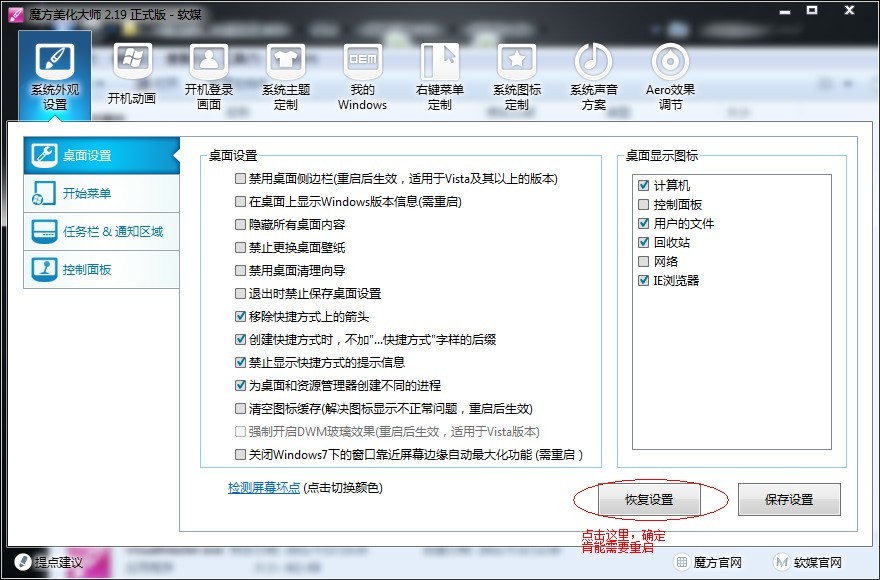The image size is (880, 580).
Task: Click 保存设置 button
Action: click(x=789, y=500)
